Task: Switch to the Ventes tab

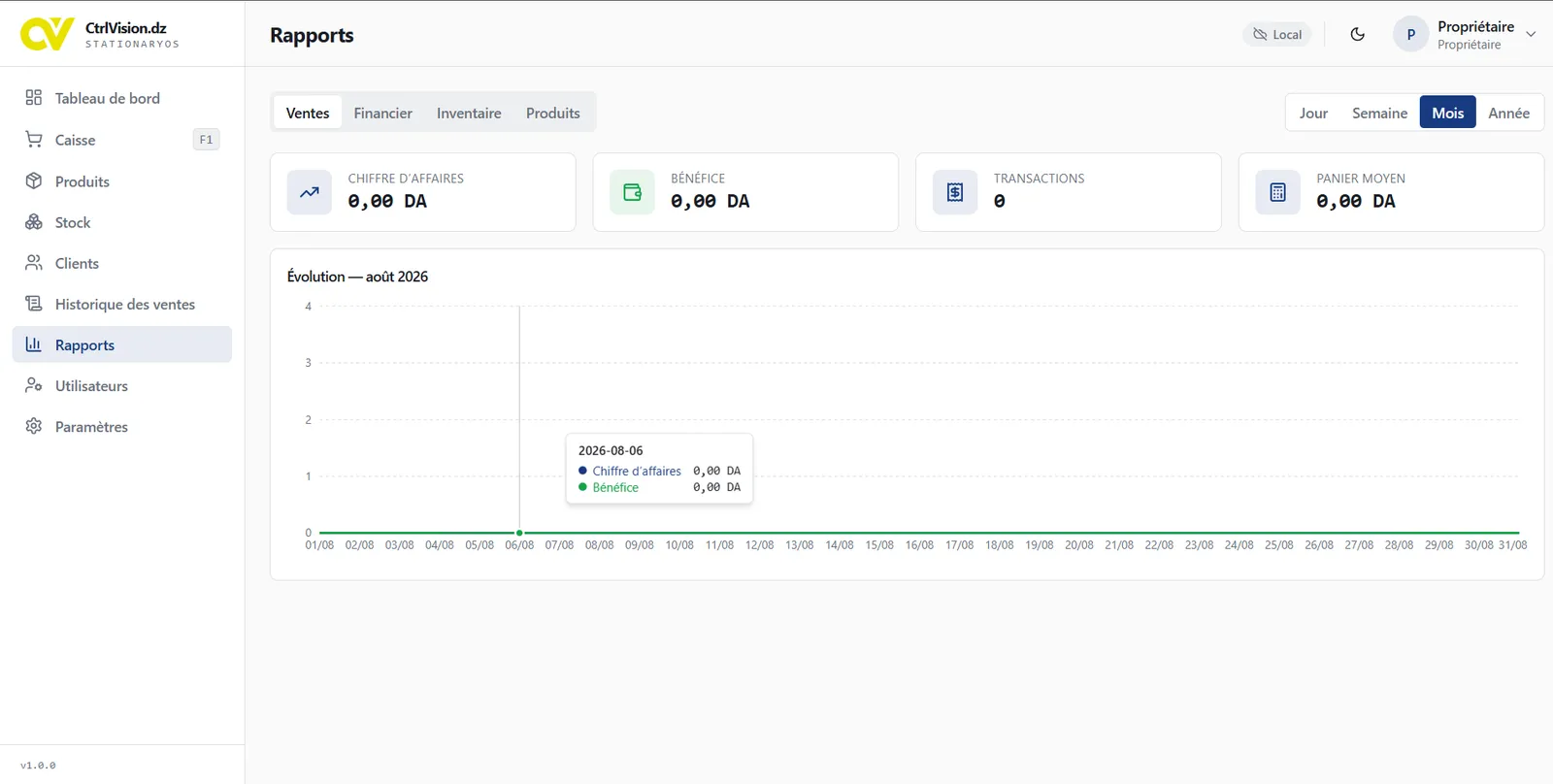Action: click(308, 113)
